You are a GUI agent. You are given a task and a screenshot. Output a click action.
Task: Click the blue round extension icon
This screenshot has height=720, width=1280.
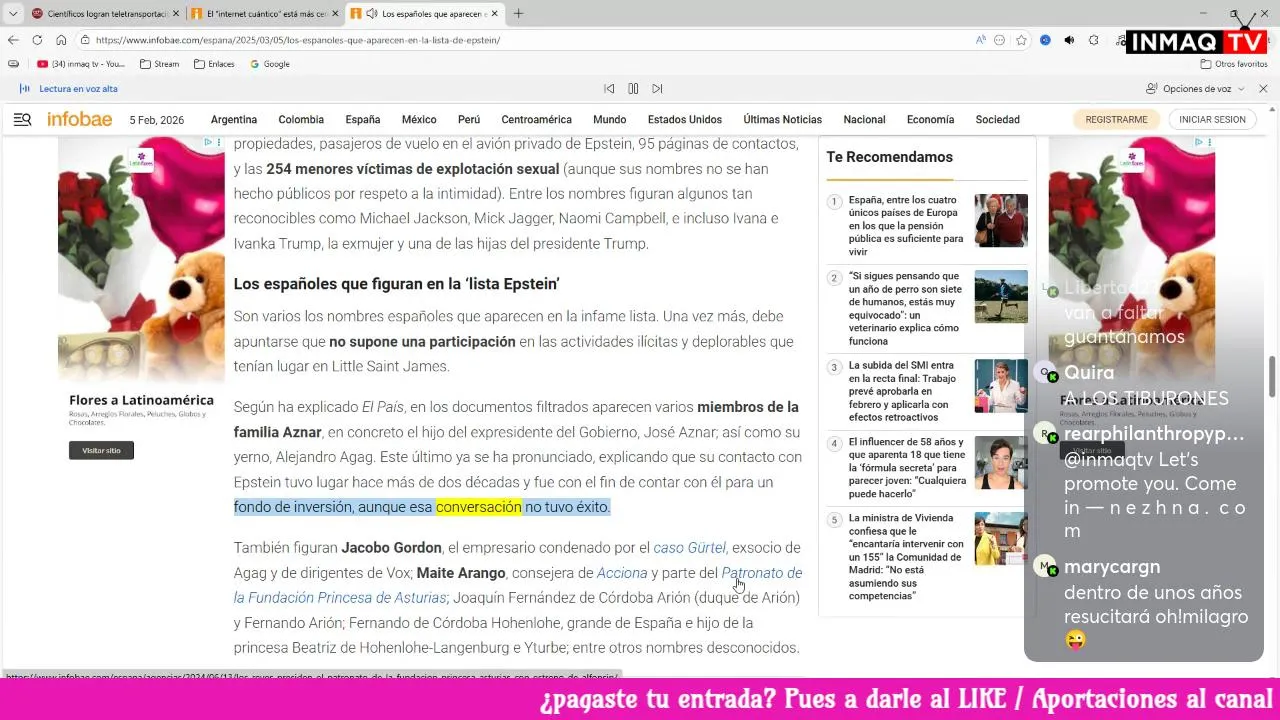pos(1045,40)
